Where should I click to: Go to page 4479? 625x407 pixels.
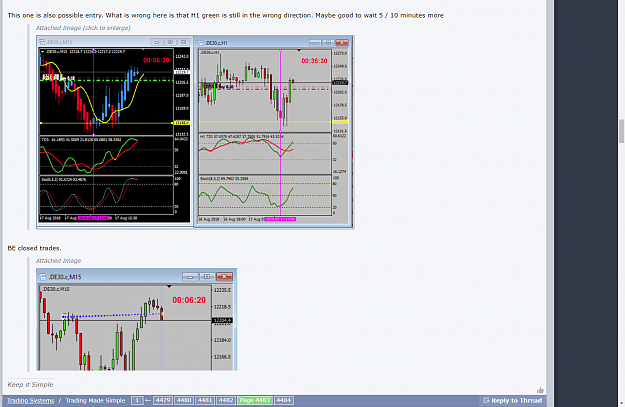tap(163, 401)
